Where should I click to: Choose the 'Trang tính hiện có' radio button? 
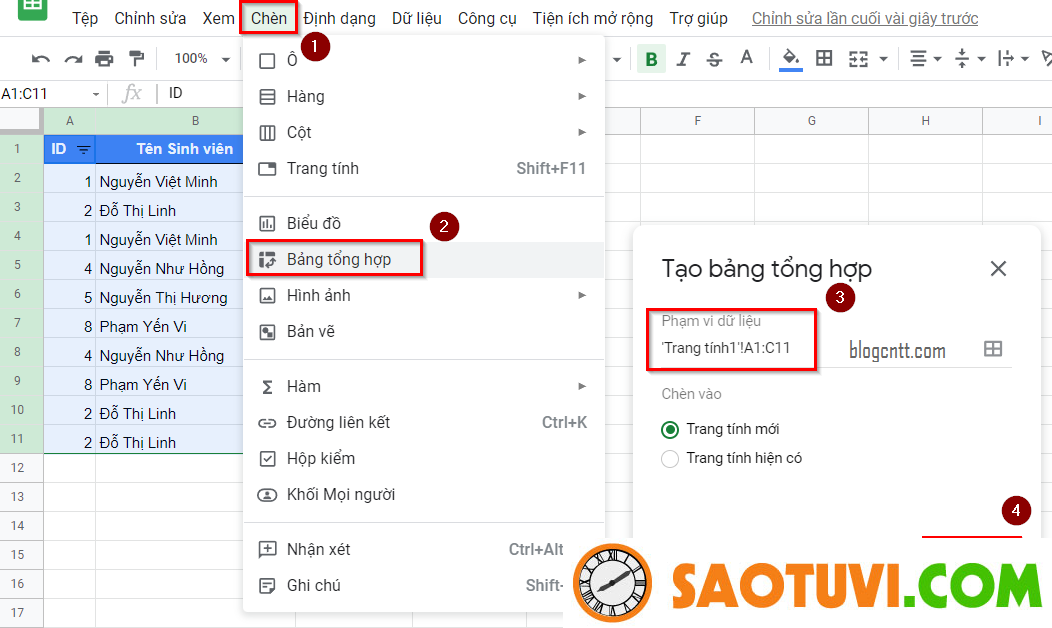670,459
